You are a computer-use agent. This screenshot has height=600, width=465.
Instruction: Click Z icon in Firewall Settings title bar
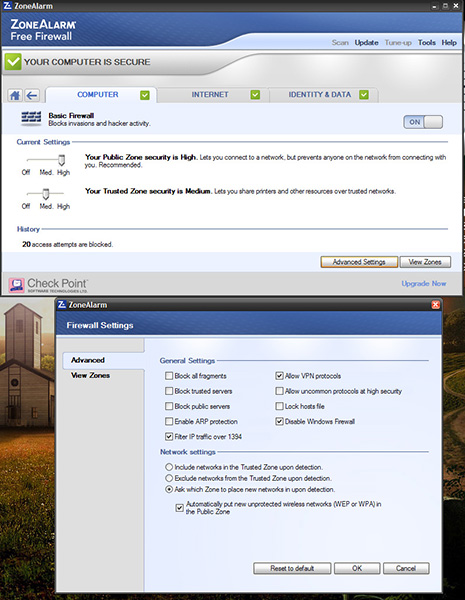[x=62, y=305]
